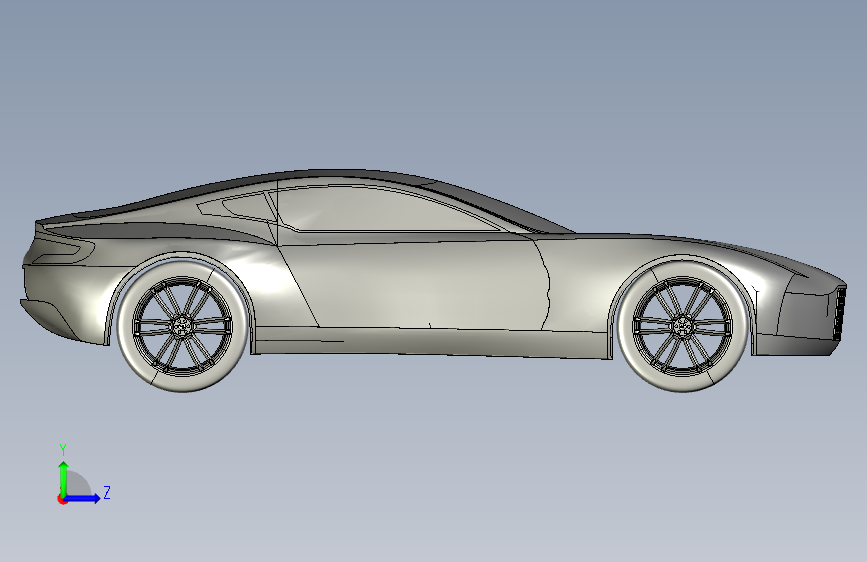Image resolution: width=867 pixels, height=562 pixels.
Task: Click the green Y axis arrow of the triad
Action: pyautogui.click(x=64, y=479)
